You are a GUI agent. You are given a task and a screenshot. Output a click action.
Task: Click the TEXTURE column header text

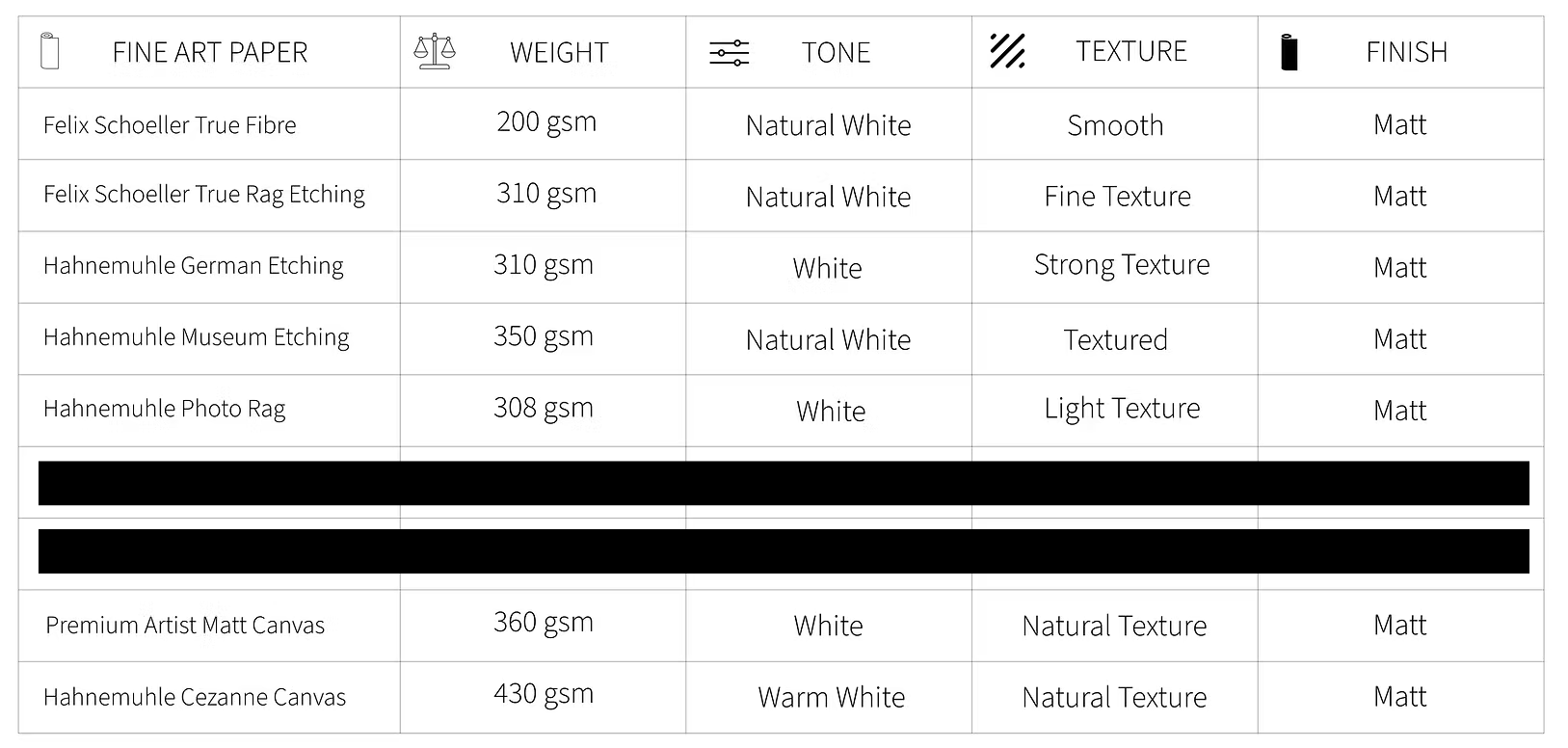(x=1130, y=51)
